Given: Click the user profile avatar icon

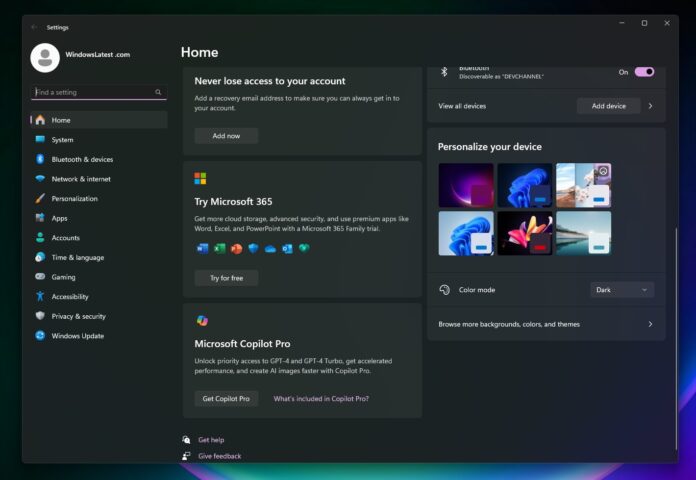Looking at the screenshot, I should (x=45, y=57).
